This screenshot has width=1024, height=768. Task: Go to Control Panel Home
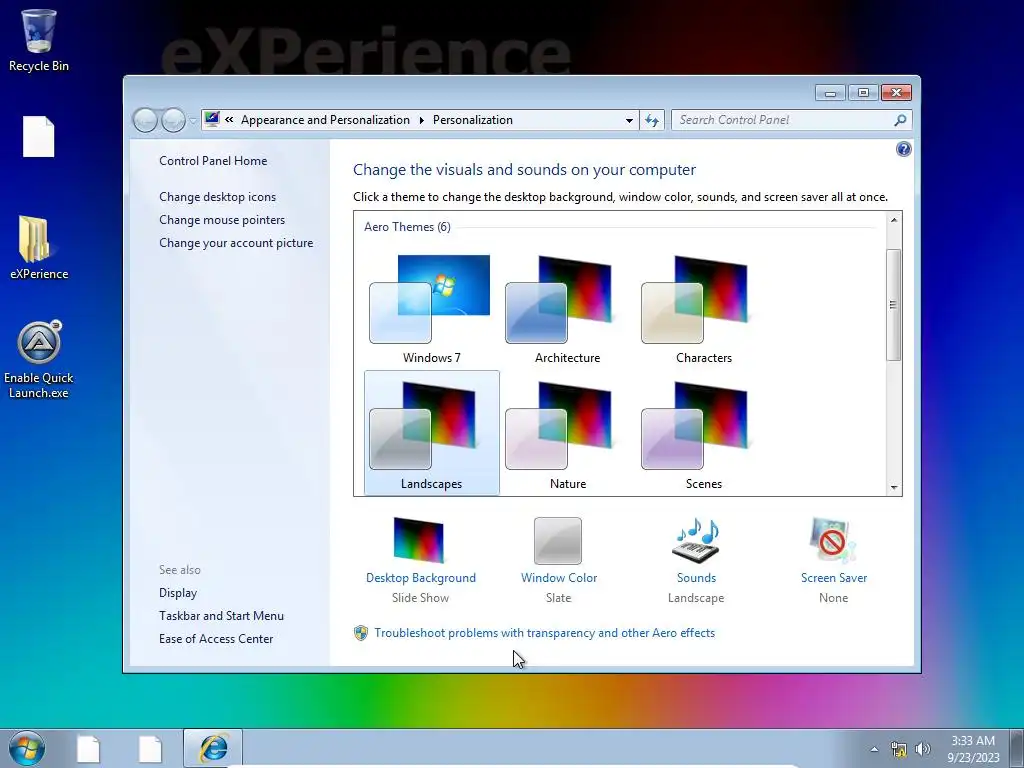(x=213, y=161)
